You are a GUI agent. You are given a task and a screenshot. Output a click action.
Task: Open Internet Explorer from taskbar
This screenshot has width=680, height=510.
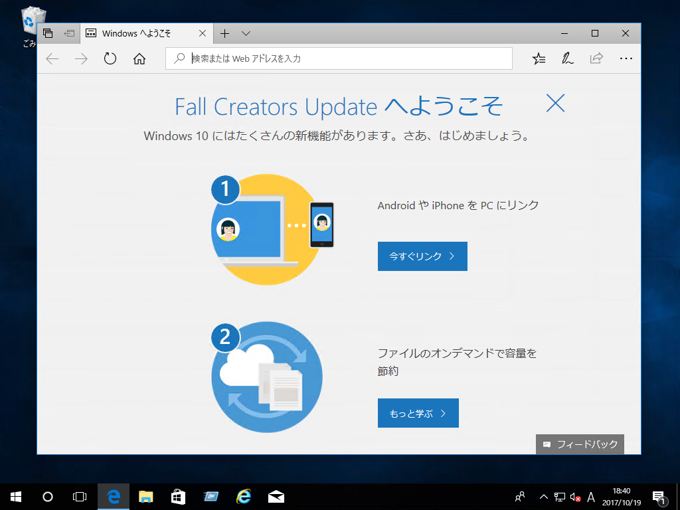click(x=243, y=497)
